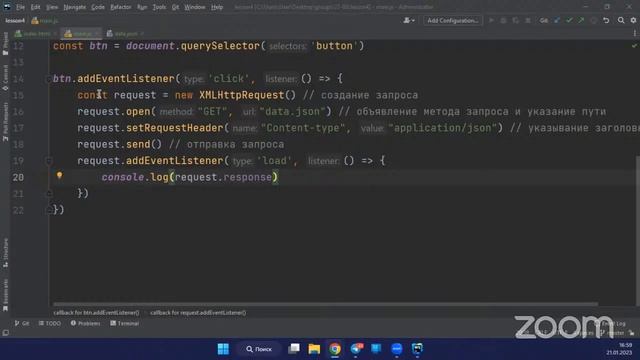640x360 pixels.
Task: Click the horizontal scrollbar below the editor
Action: 325,304
